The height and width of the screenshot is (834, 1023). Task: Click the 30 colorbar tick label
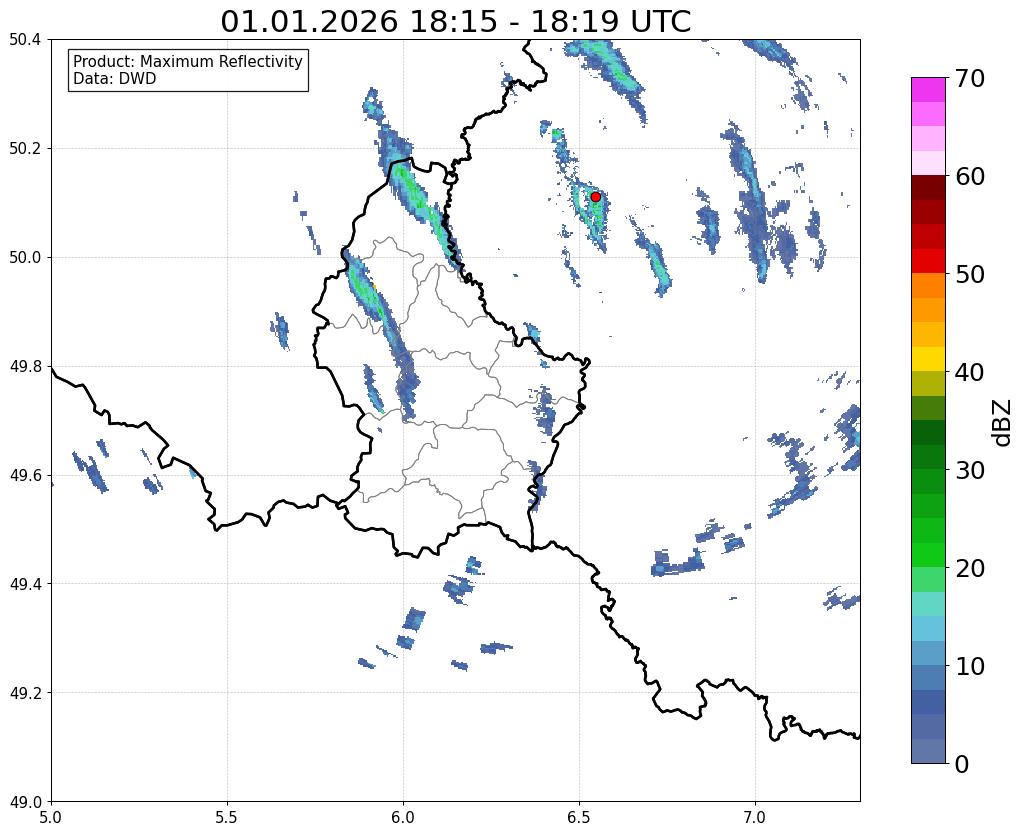point(970,470)
